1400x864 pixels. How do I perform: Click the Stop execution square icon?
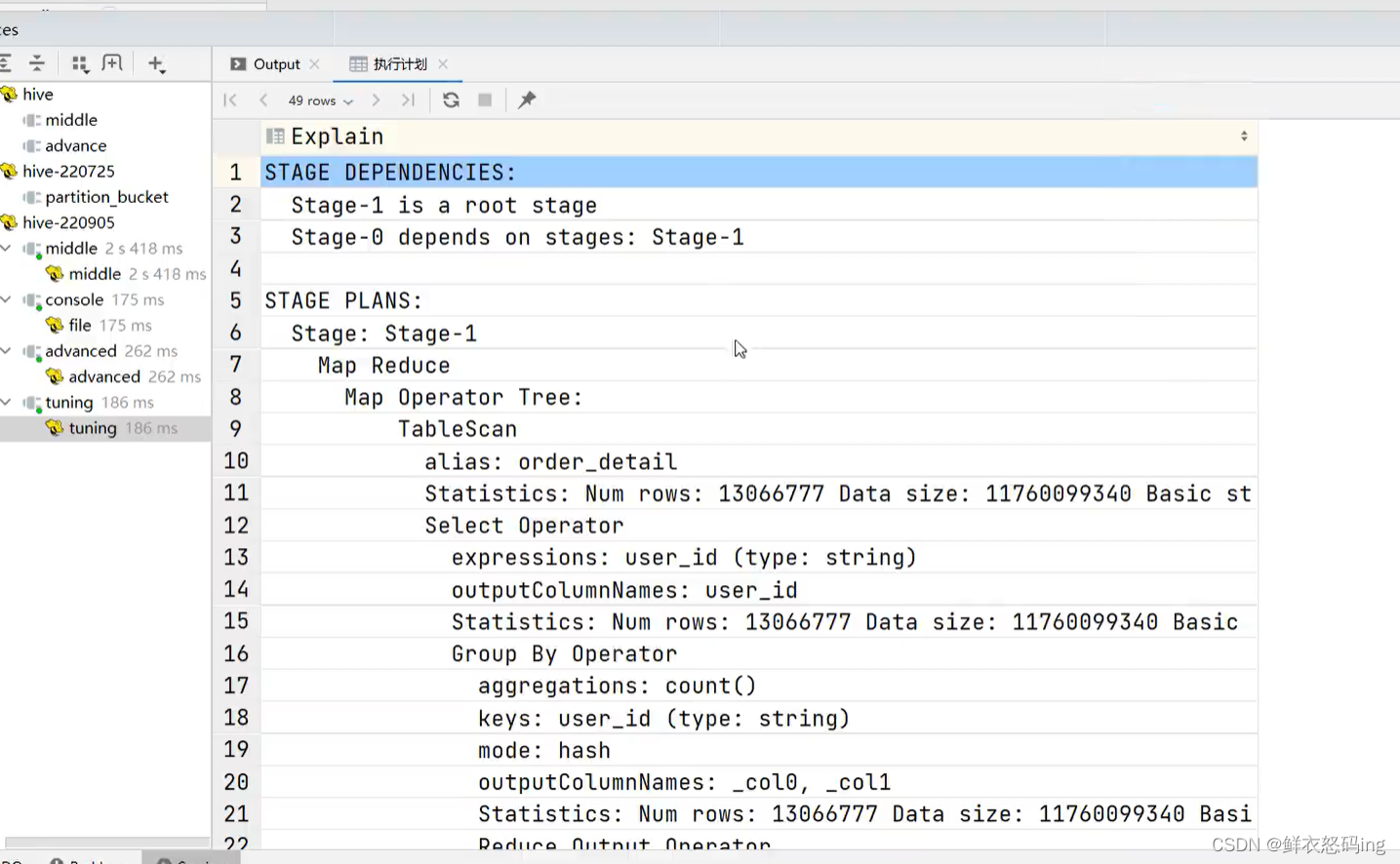pos(485,100)
